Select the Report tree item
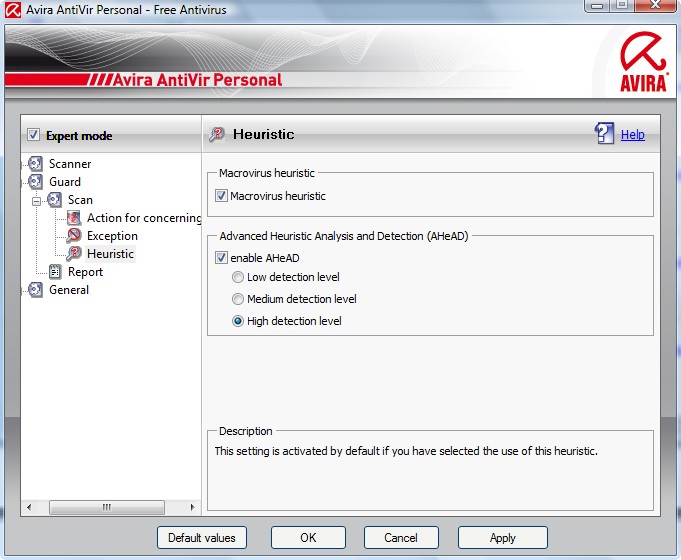This screenshot has height=560, width=681. [85, 272]
